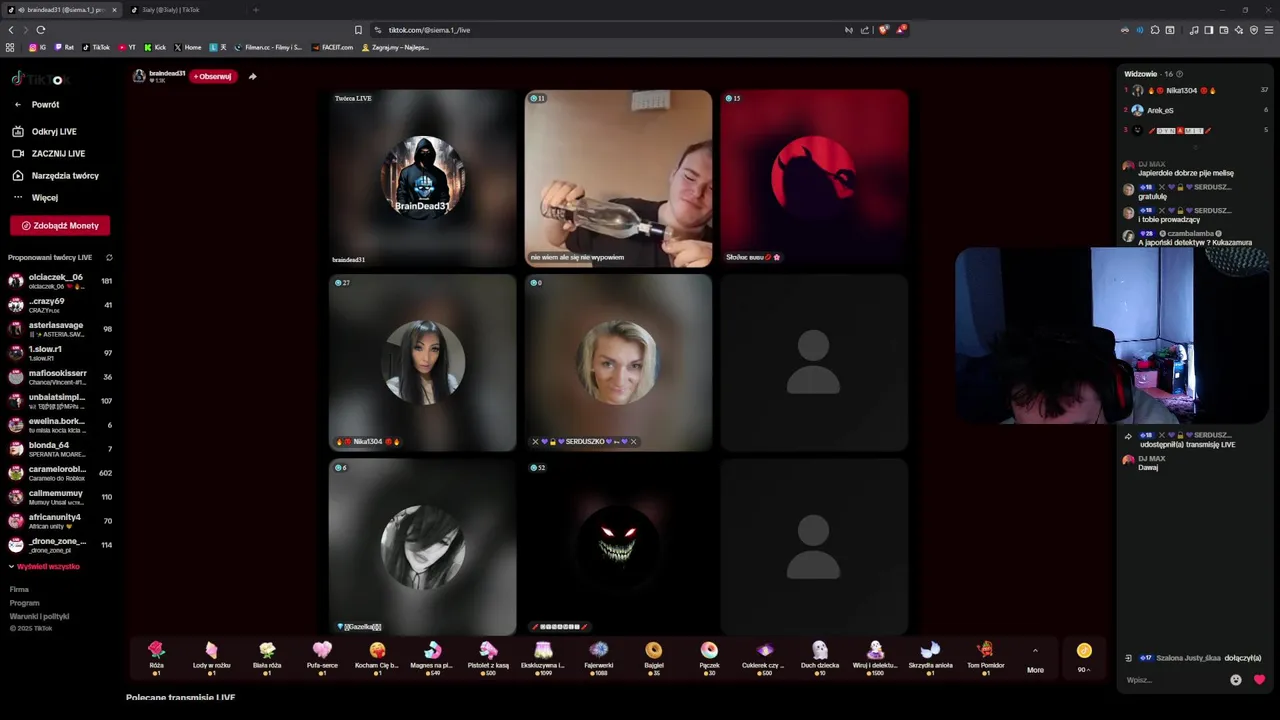Send the Róża gift
This screenshot has width=1280, height=720.
click(156, 658)
